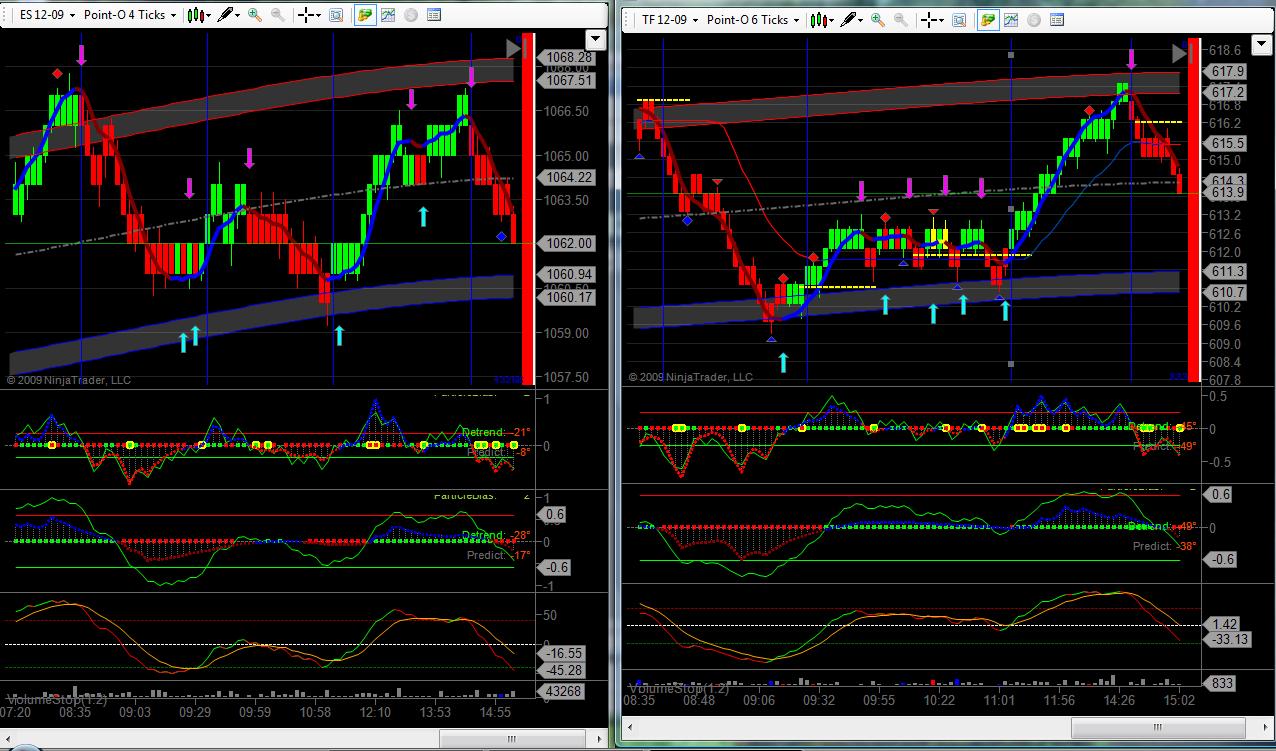Screen dimensions: 1276x751
Task: Select the drawing pen tool in ES chart
Action: coord(226,15)
